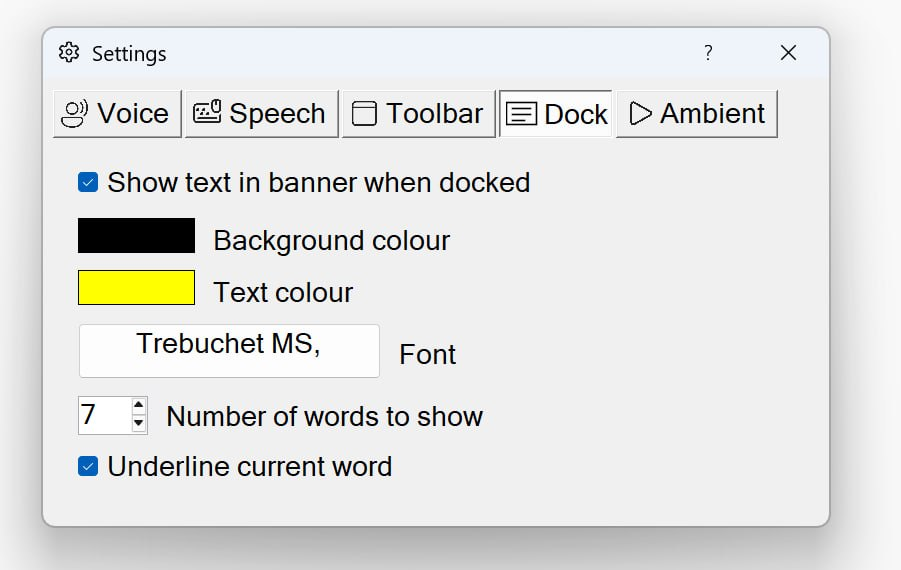The width and height of the screenshot is (901, 570).
Task: Click the Text colour label
Action: (x=283, y=292)
